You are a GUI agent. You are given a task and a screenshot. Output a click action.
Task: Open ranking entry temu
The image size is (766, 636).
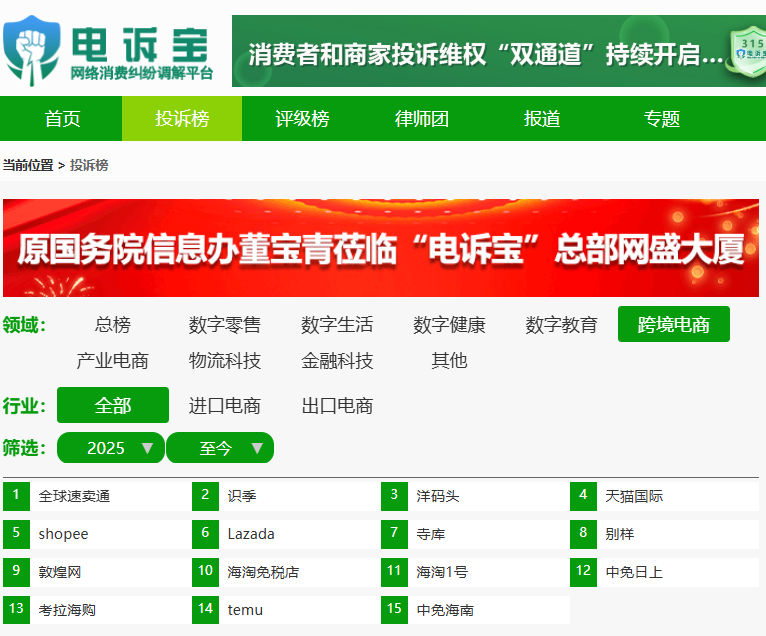coord(245,610)
